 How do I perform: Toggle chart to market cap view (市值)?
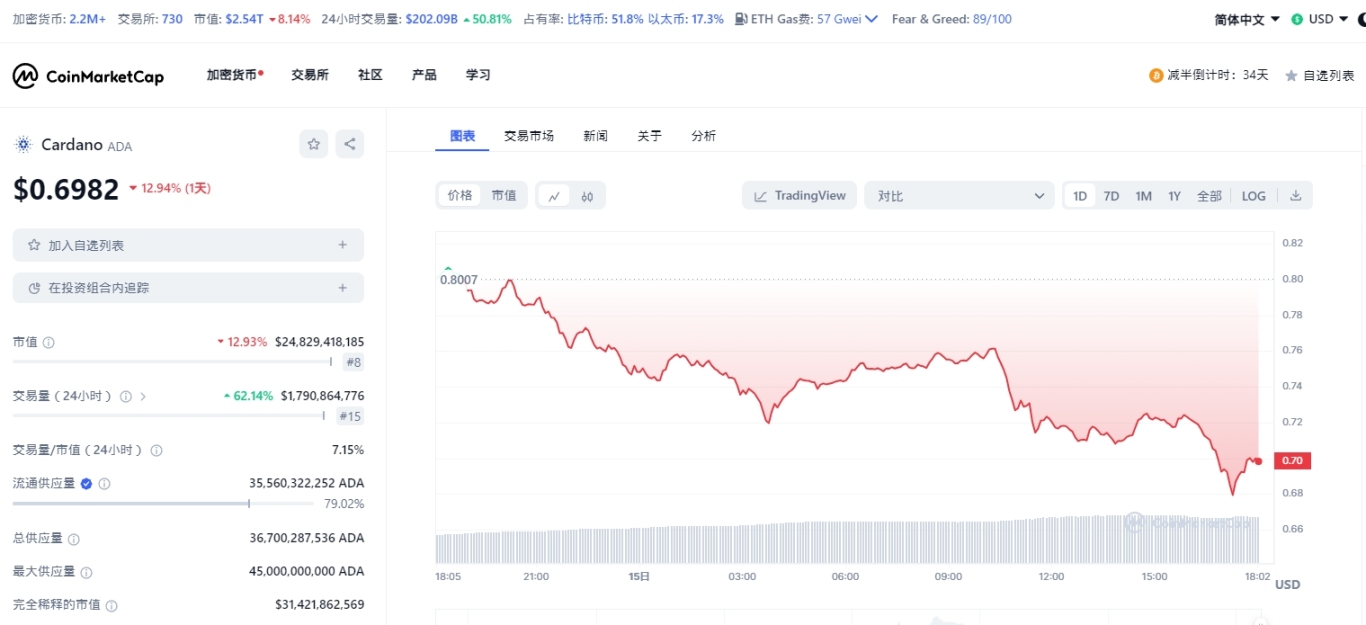(x=504, y=196)
